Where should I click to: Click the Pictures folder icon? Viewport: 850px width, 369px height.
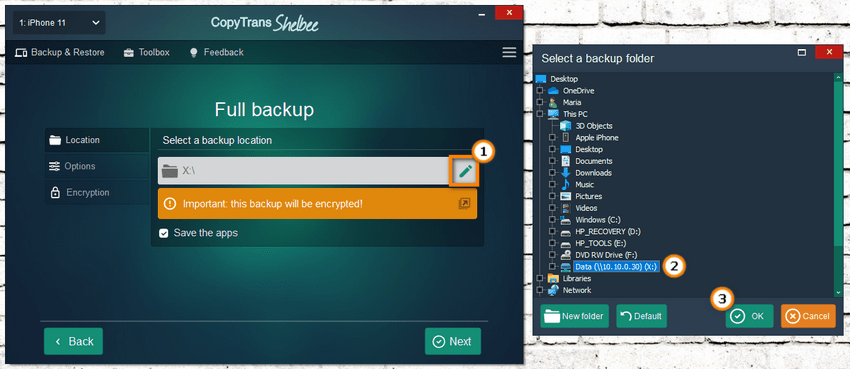pos(566,196)
